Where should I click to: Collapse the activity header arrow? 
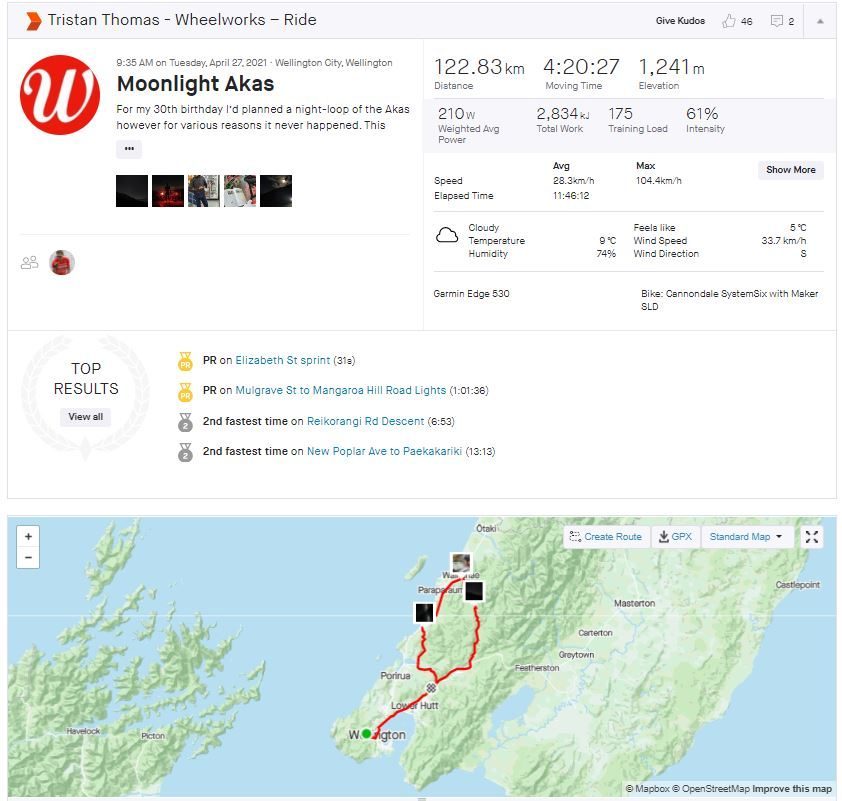(820, 21)
